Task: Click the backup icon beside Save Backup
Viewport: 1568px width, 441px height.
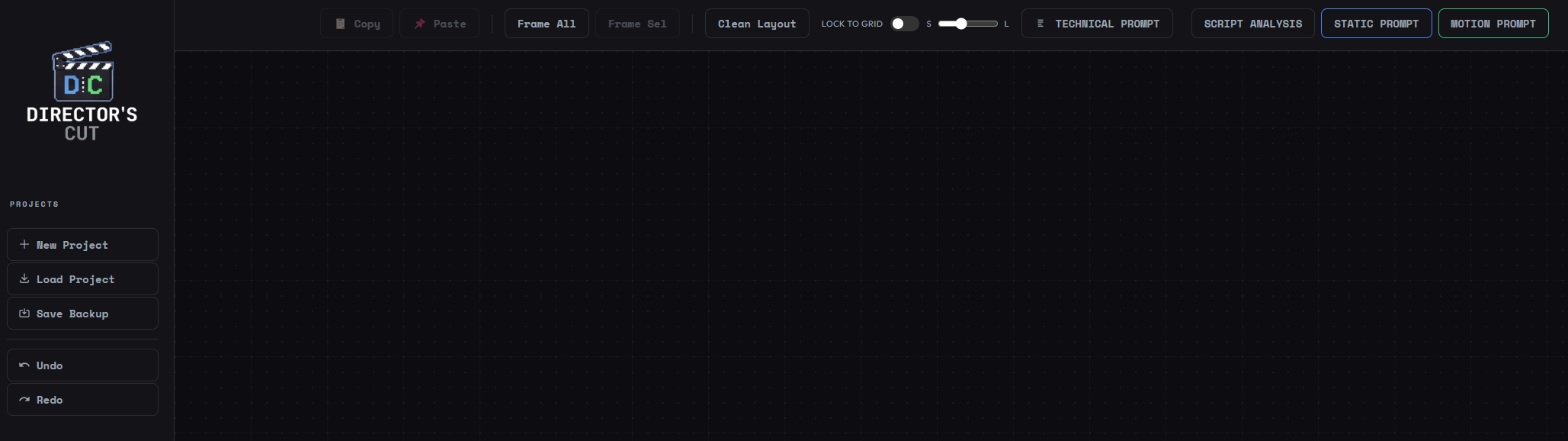Action: click(x=24, y=313)
